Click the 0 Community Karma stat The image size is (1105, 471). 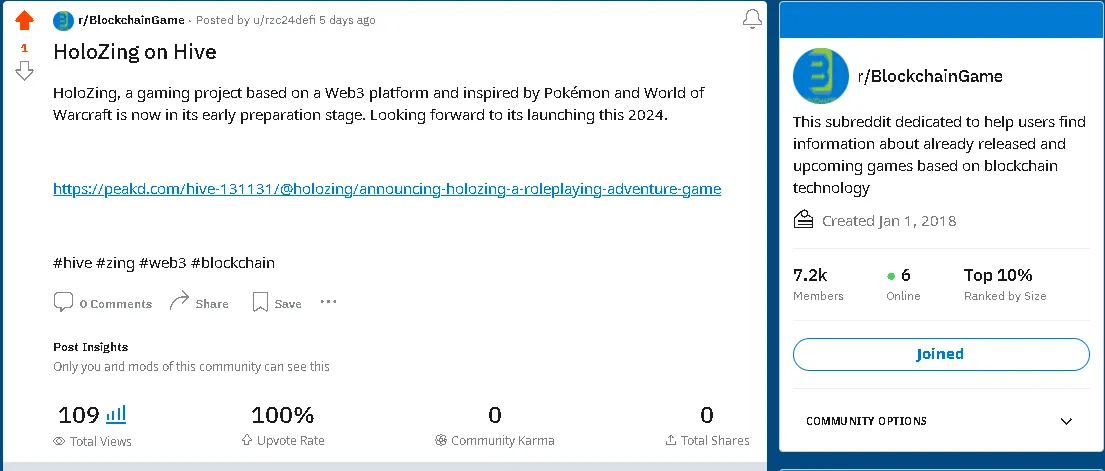point(495,426)
